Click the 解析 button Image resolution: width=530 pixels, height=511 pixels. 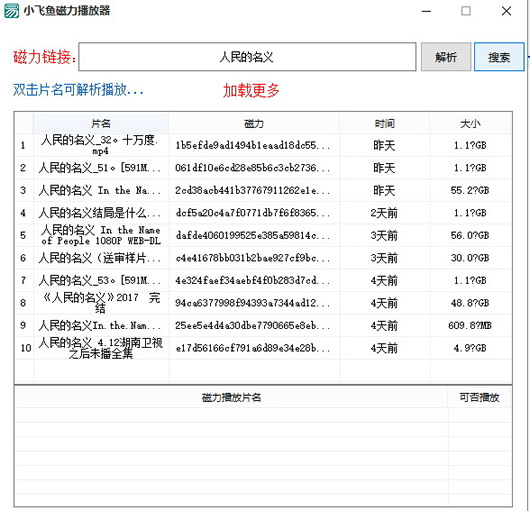click(446, 57)
